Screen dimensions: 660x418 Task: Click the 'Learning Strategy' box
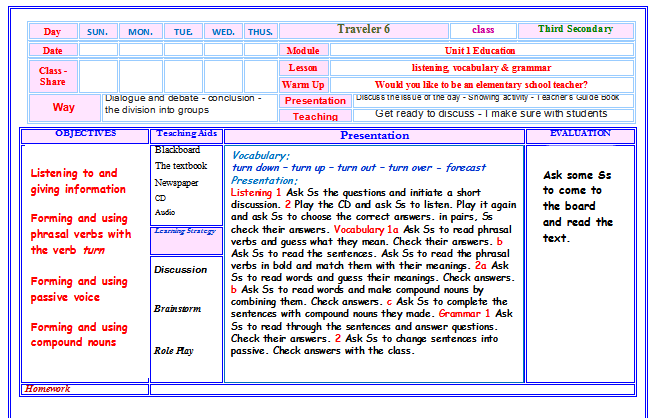coord(186,241)
